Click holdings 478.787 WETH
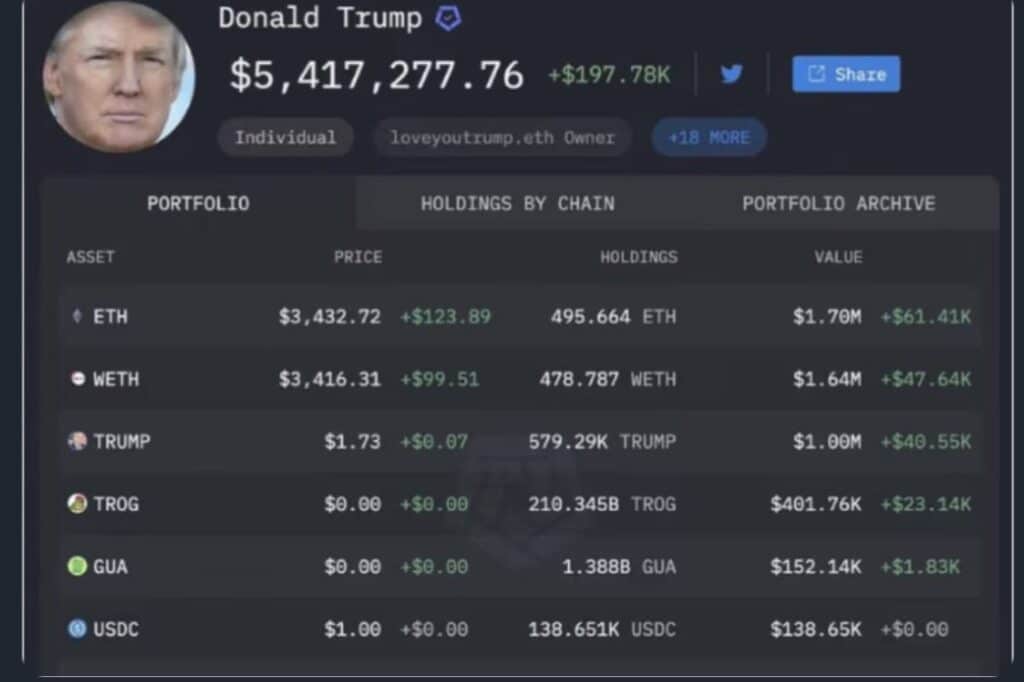 pos(607,379)
